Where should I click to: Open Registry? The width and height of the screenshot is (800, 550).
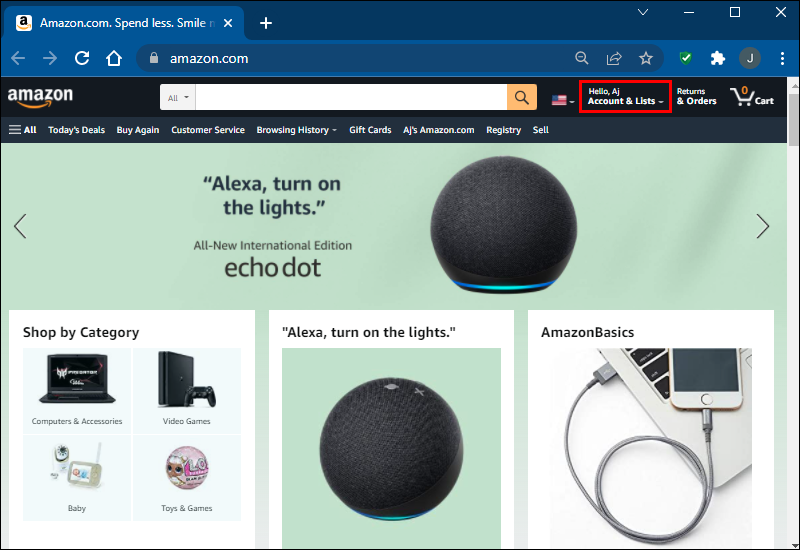(504, 130)
